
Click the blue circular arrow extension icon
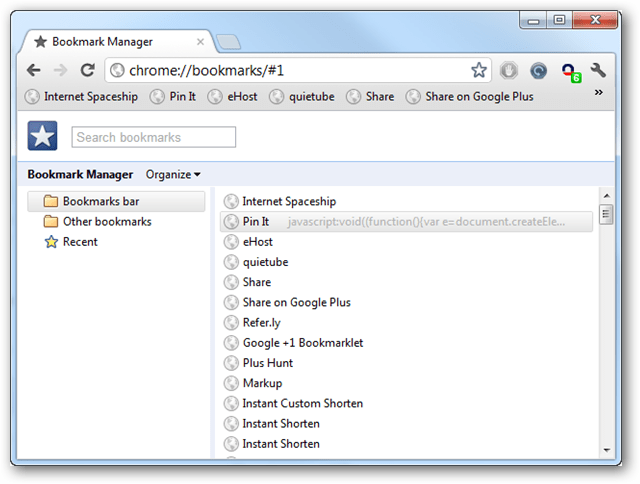tap(538, 71)
